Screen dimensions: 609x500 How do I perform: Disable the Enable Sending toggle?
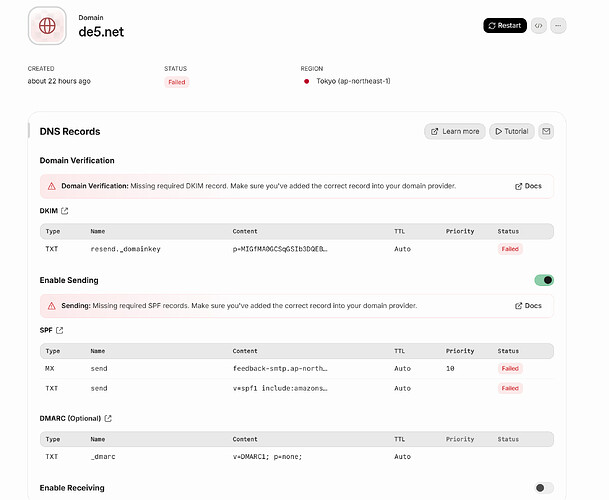[544, 280]
